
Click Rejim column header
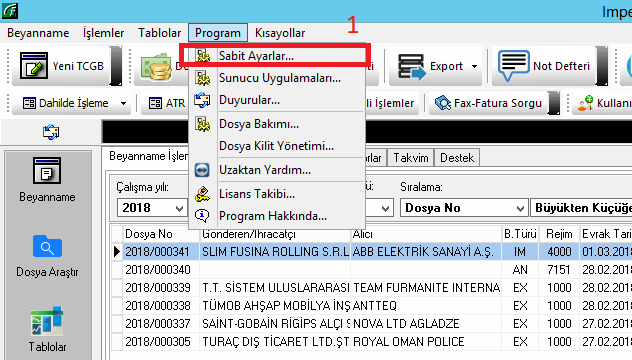pyautogui.click(x=559, y=234)
